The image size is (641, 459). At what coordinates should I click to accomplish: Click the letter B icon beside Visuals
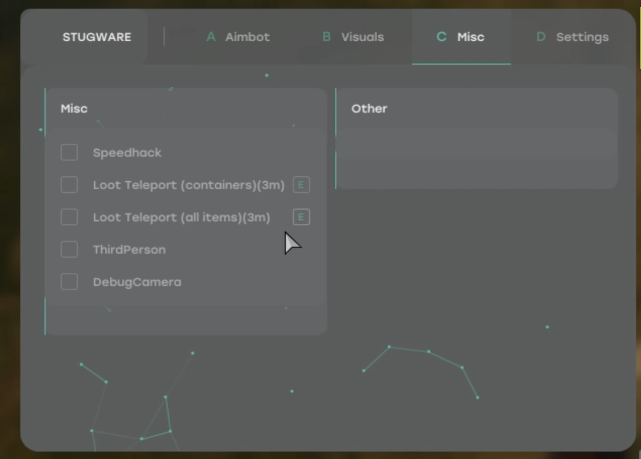(x=327, y=37)
